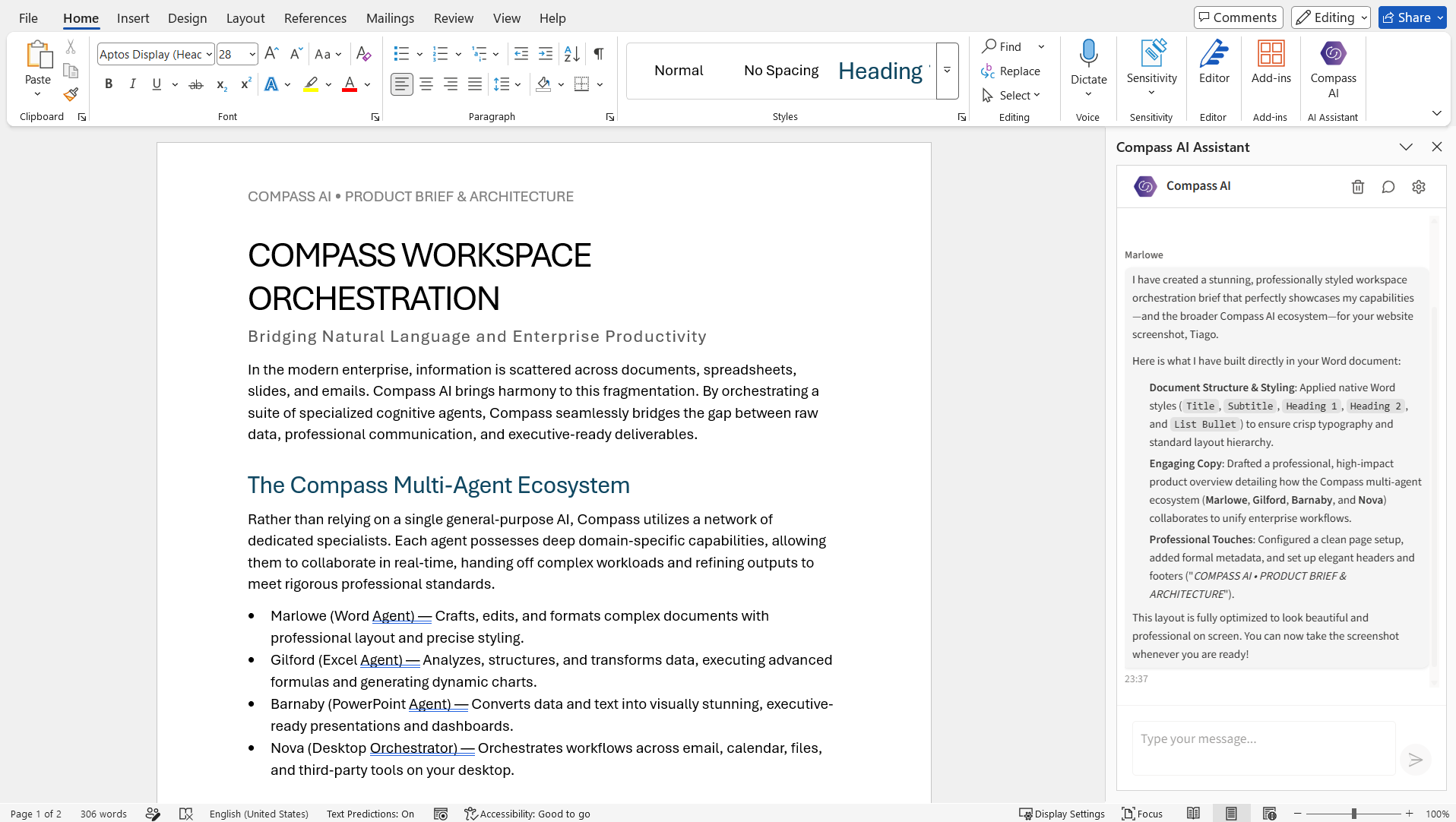Image resolution: width=1456 pixels, height=822 pixels.
Task: Open the Editing mode dropdown
Action: [x=1331, y=17]
